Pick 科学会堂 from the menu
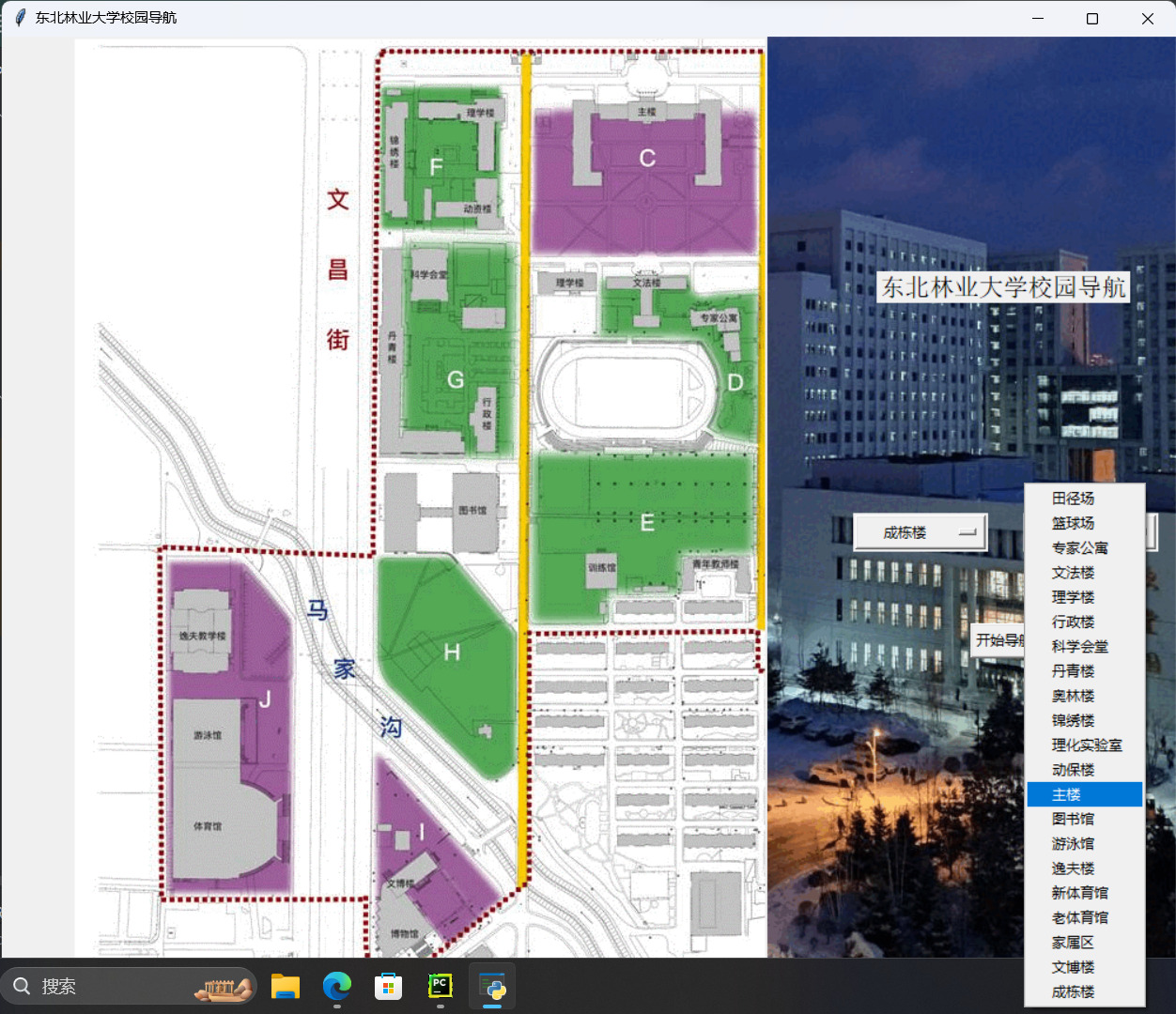This screenshot has width=1176, height=1014. click(1079, 646)
